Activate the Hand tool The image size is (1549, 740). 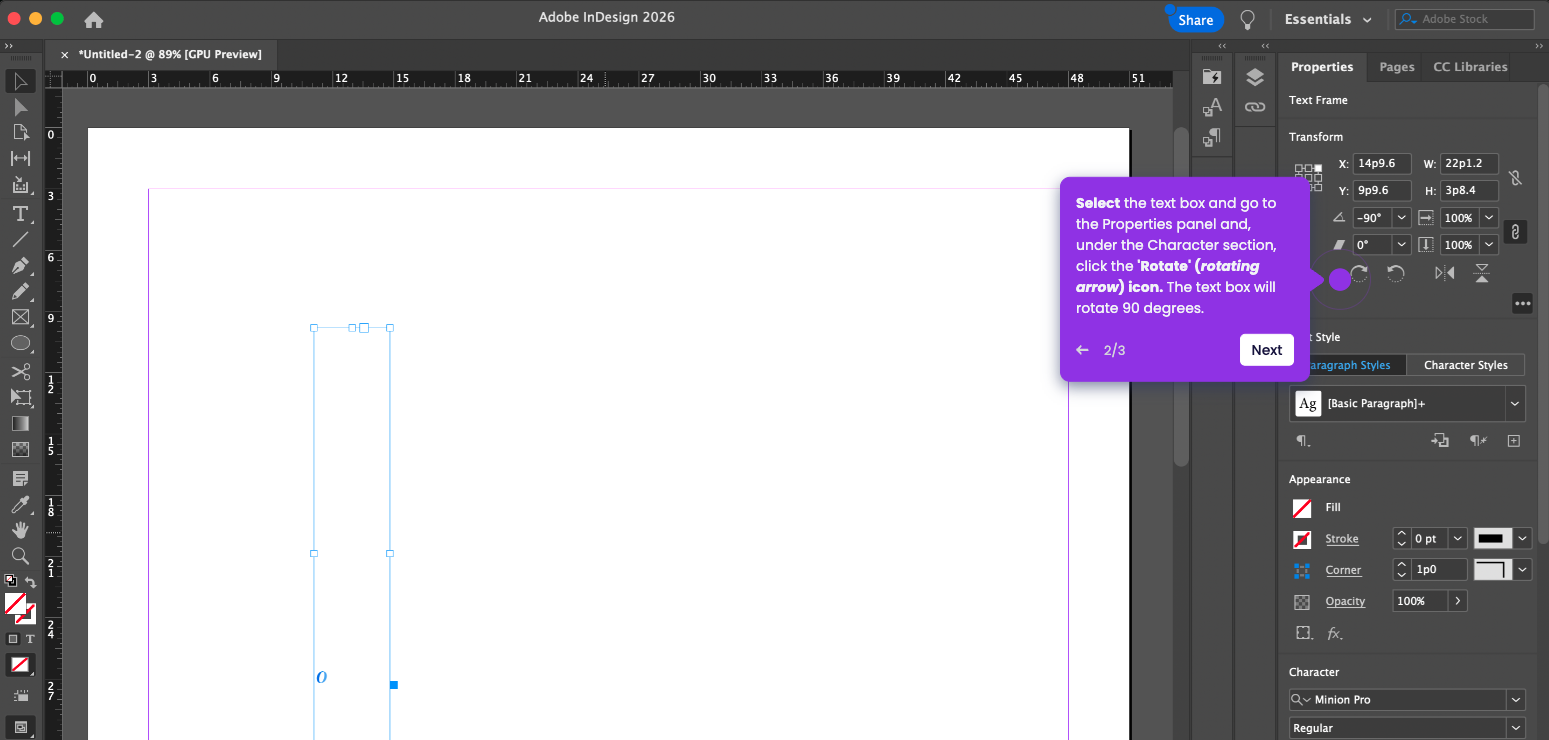pos(20,530)
